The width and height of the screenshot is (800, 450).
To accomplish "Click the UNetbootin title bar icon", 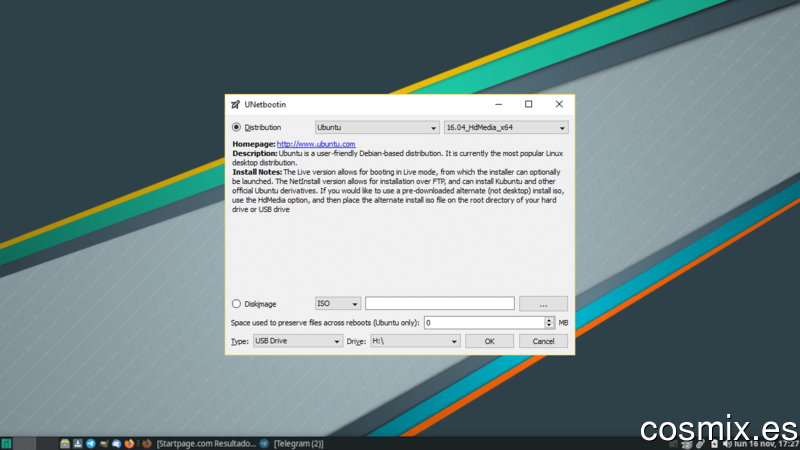I will tap(235, 105).
